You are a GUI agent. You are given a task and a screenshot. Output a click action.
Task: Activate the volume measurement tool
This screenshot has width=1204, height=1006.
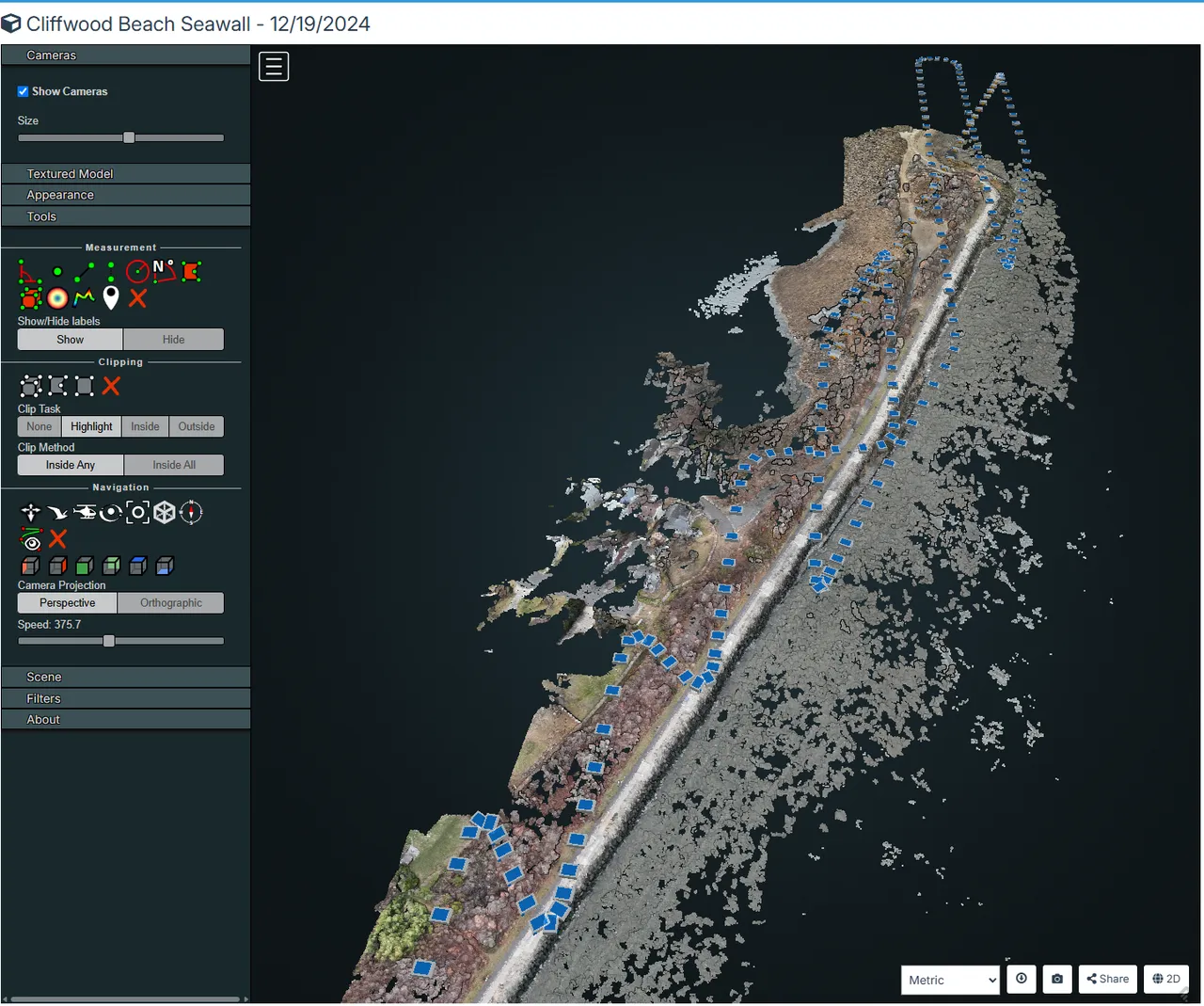pyautogui.click(x=31, y=298)
